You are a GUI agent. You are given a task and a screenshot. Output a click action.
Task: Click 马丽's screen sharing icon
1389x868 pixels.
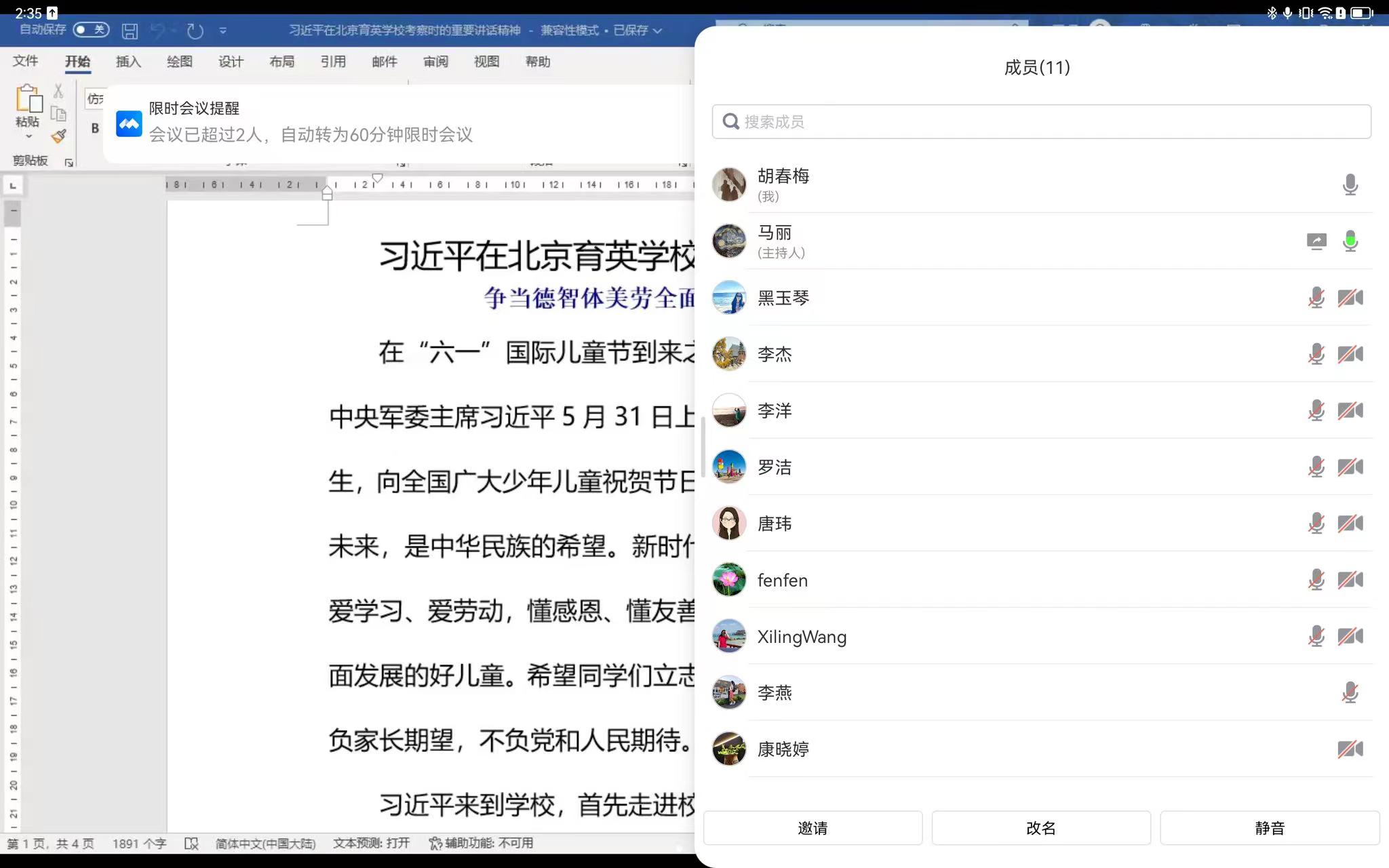point(1316,241)
